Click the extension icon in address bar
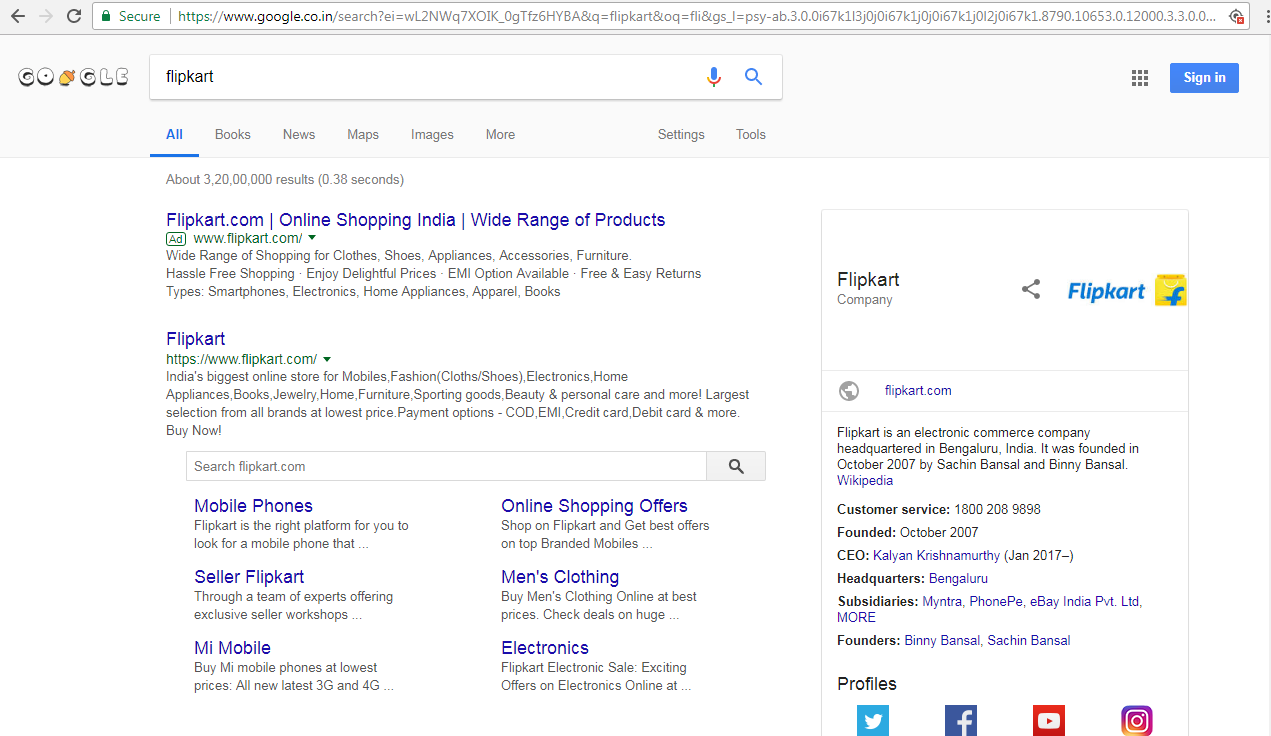This screenshot has width=1271, height=736. point(1237,16)
